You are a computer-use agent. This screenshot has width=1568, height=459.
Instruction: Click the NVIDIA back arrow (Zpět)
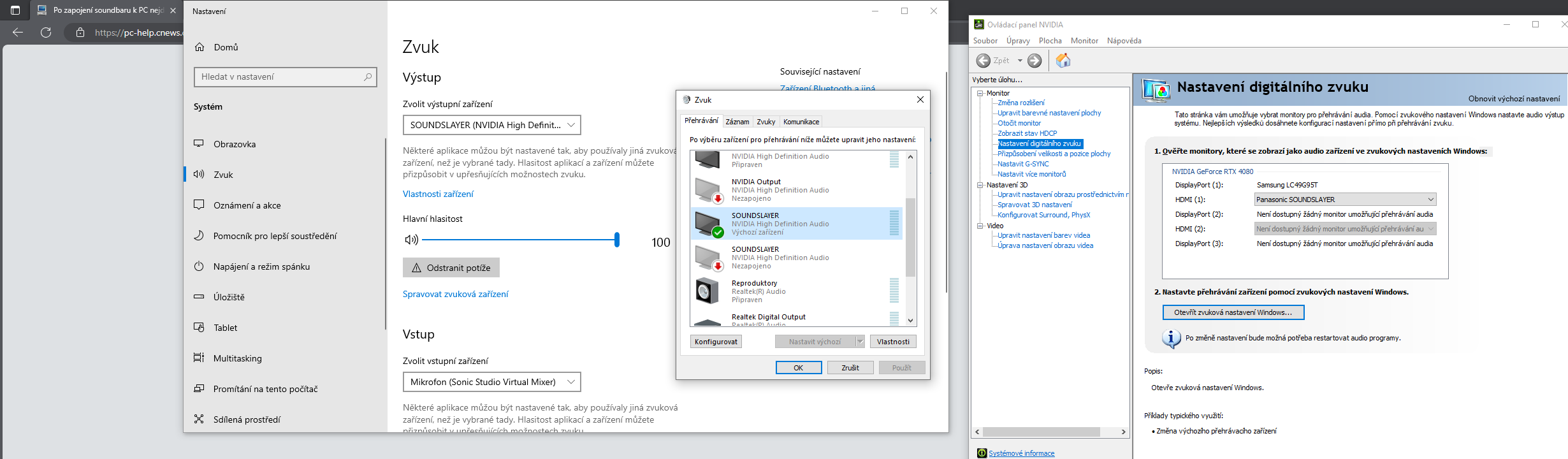[x=984, y=61]
